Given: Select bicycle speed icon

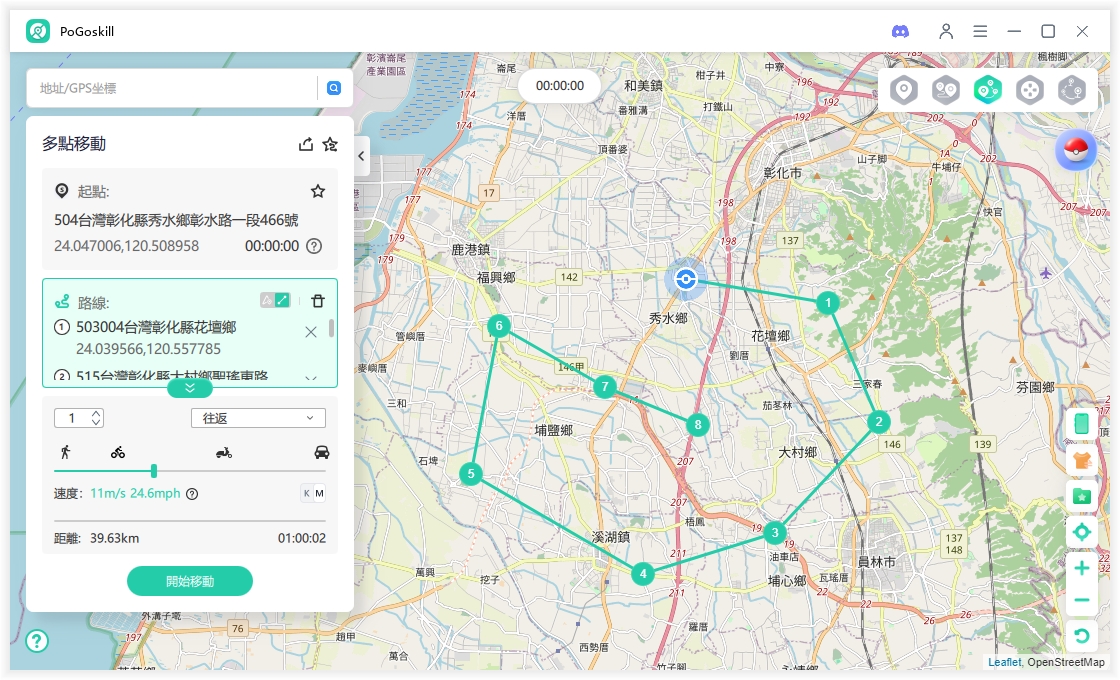Looking at the screenshot, I should click(x=118, y=452).
